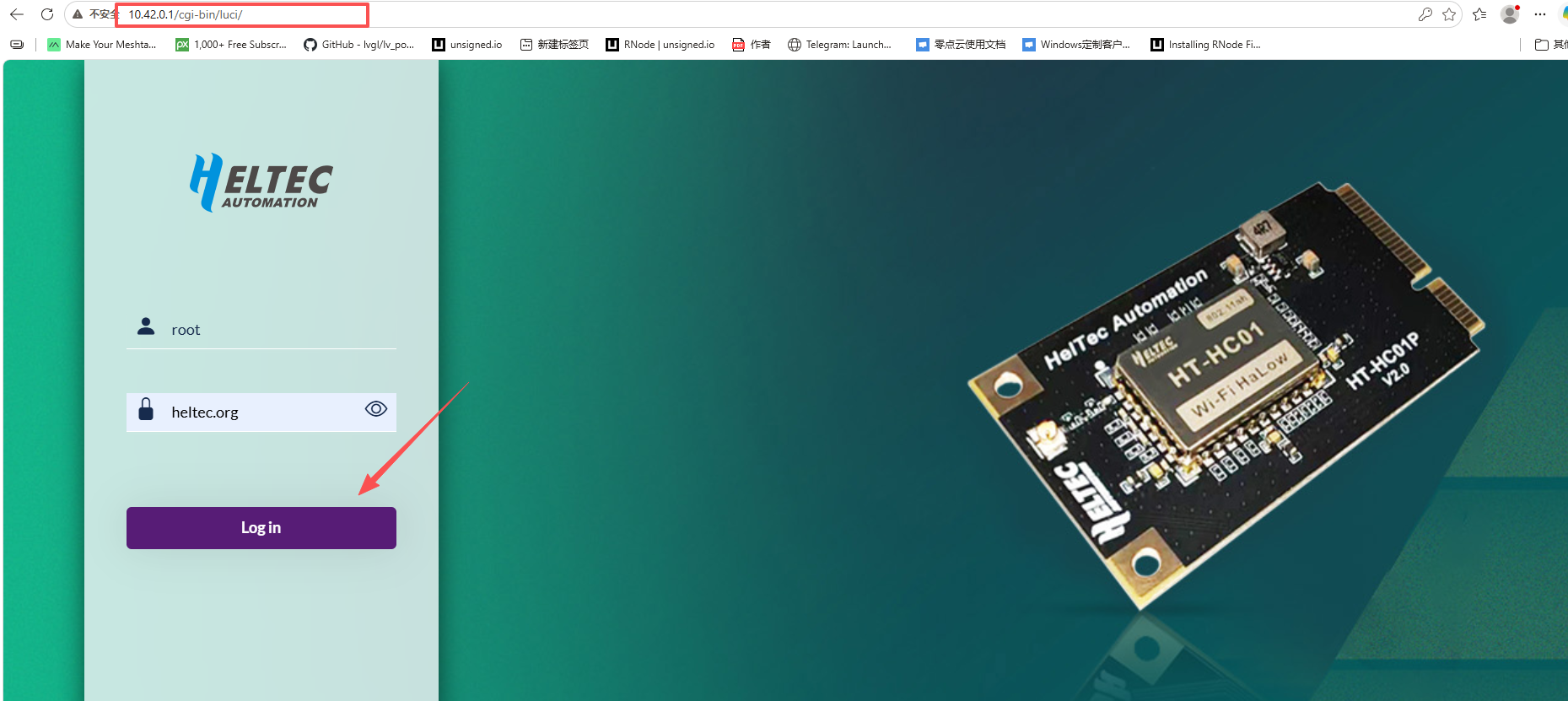Image resolution: width=1568 pixels, height=701 pixels.
Task: Open the 1,000+ Free Subscr... bookmark
Action: [x=231, y=45]
